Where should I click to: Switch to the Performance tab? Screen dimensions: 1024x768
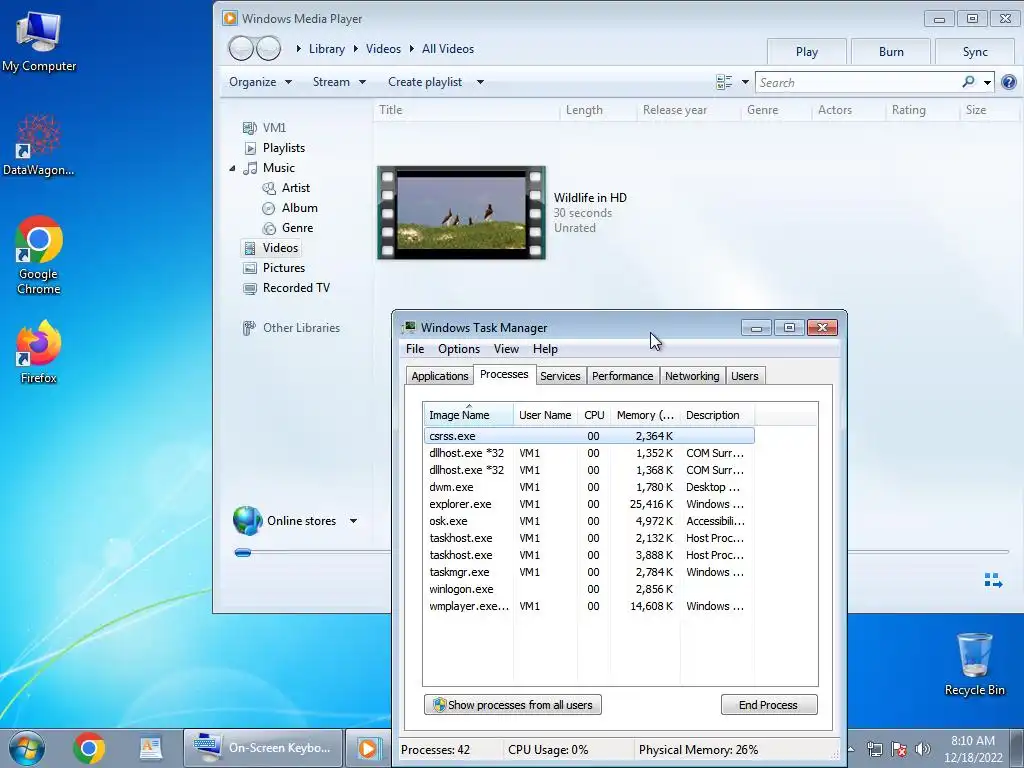click(622, 376)
